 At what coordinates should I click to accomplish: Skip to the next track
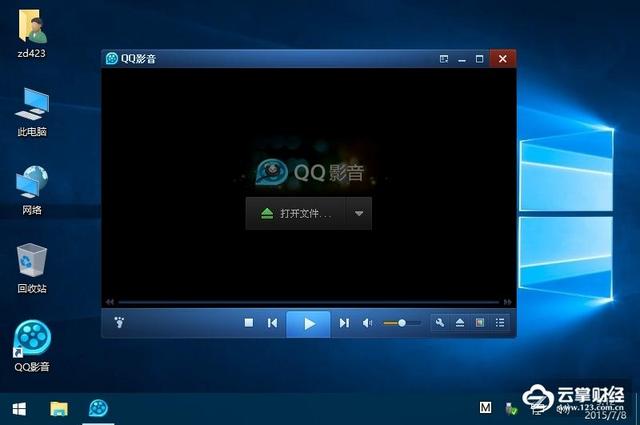344,323
